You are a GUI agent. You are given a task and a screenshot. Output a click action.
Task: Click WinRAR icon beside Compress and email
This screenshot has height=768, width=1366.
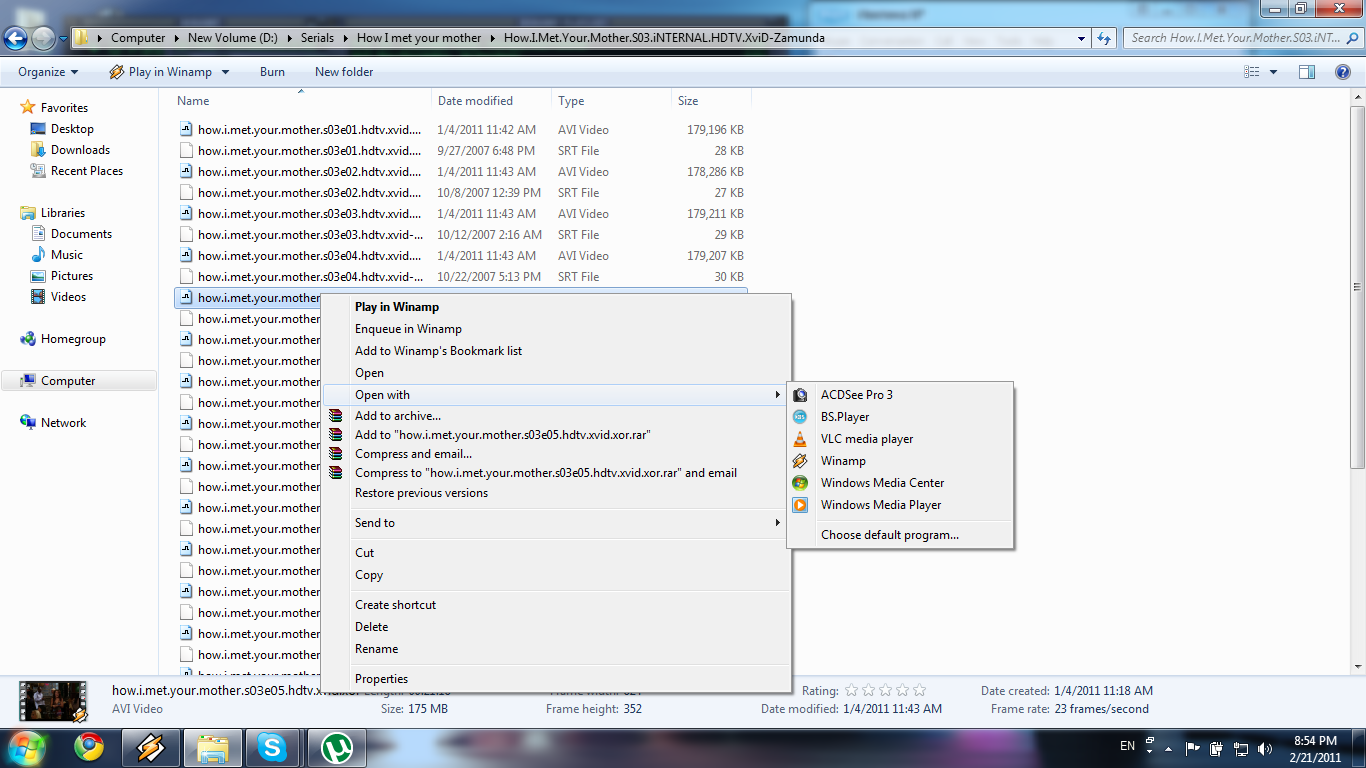pyautogui.click(x=336, y=454)
